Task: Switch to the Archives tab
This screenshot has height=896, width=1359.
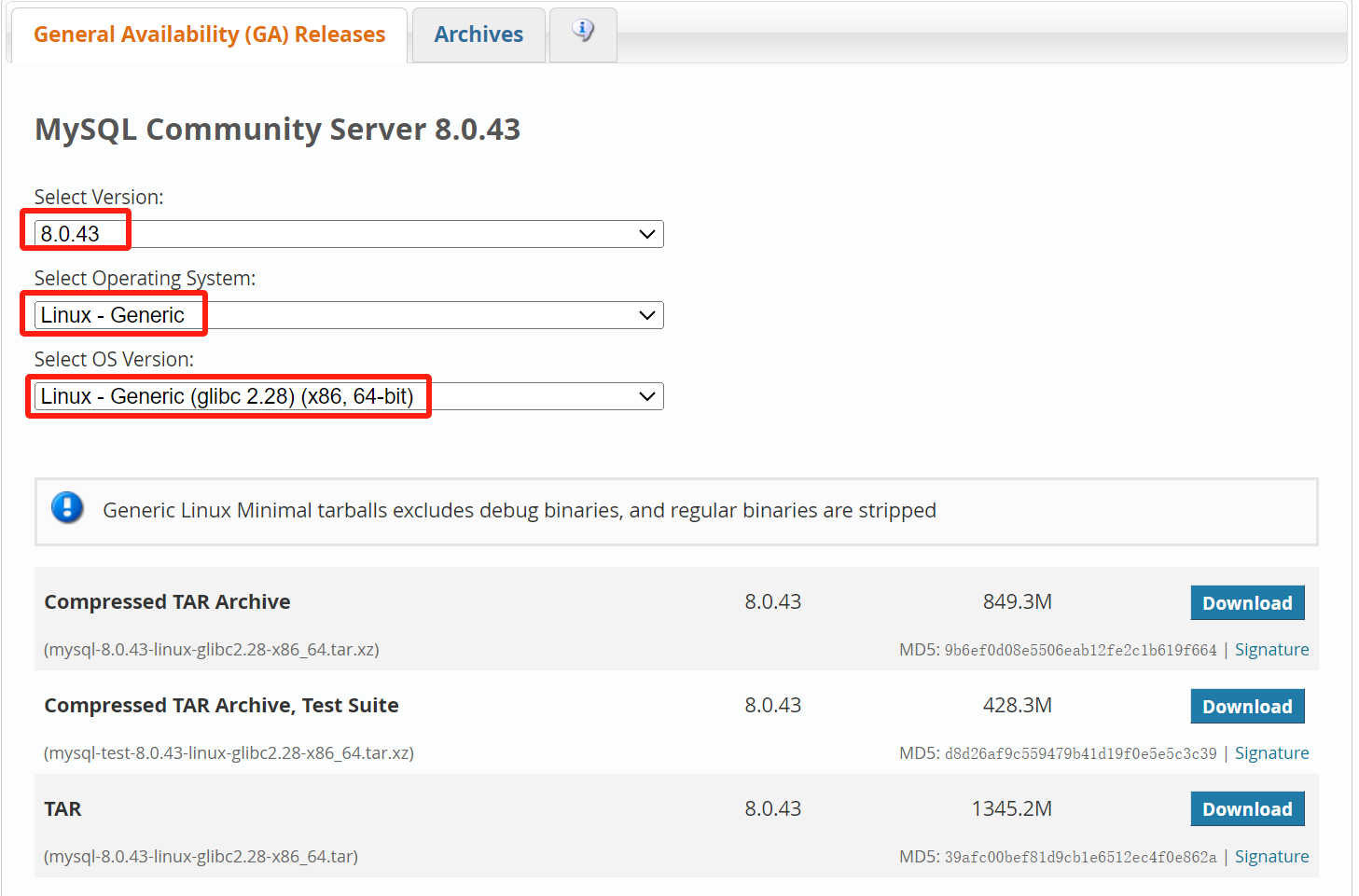Action: click(478, 34)
